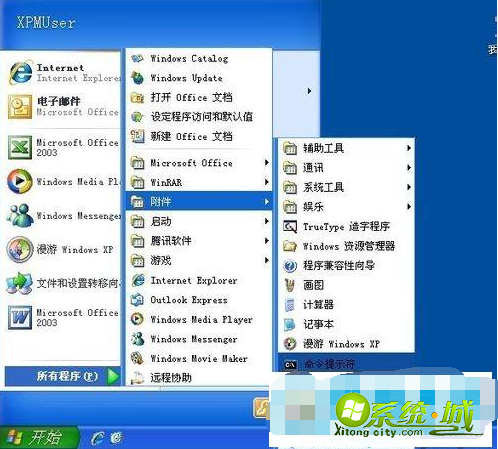Viewport: 498px width, 449px height.
Task: Open the 文件和设置转移向导 icon
Action: pyautogui.click(x=20, y=283)
